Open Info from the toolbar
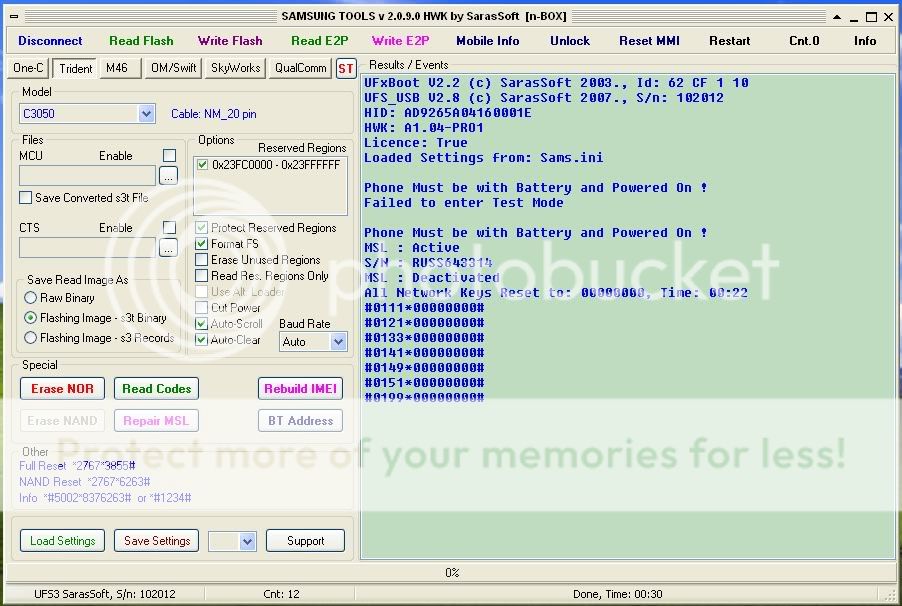The image size is (902, 606). pos(865,41)
